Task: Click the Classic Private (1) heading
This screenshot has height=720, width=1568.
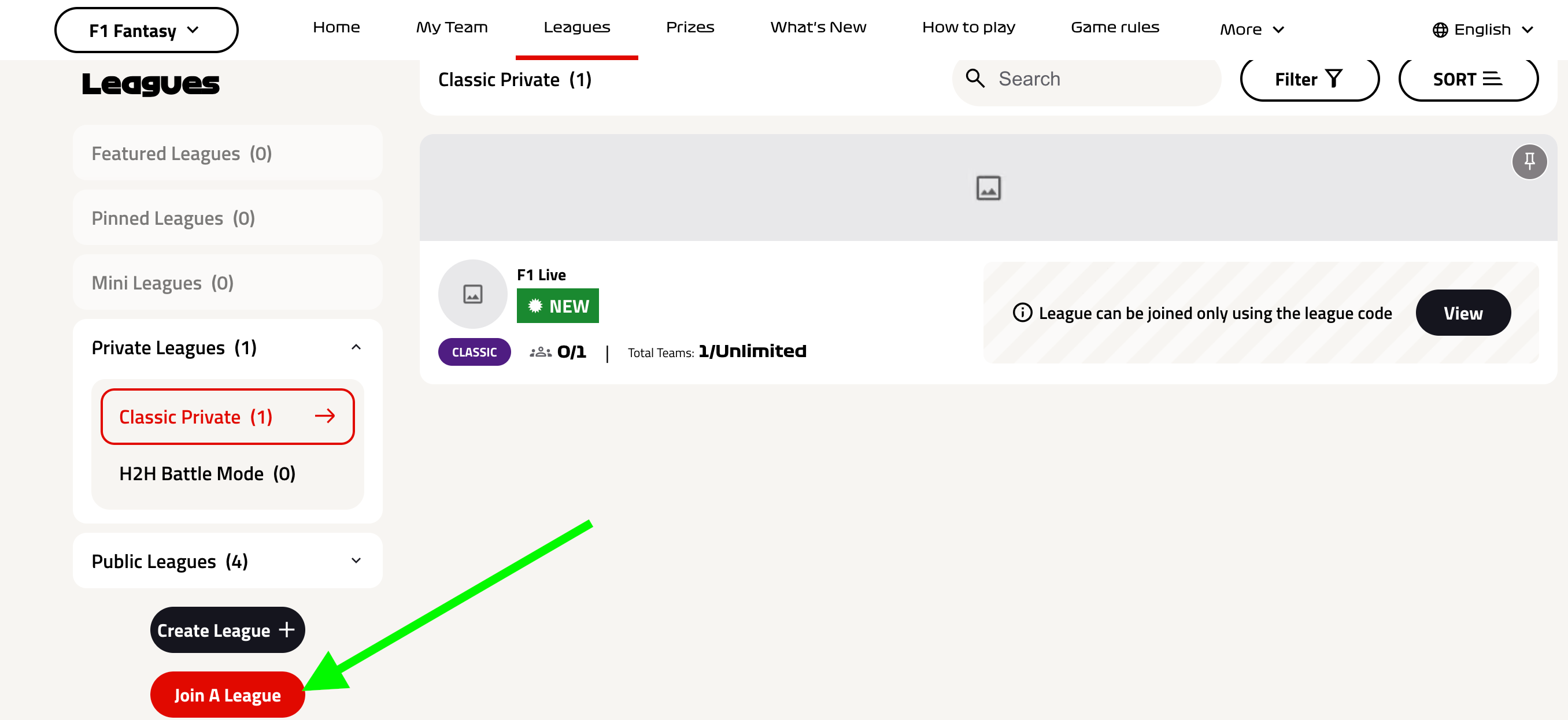Action: 515,79
